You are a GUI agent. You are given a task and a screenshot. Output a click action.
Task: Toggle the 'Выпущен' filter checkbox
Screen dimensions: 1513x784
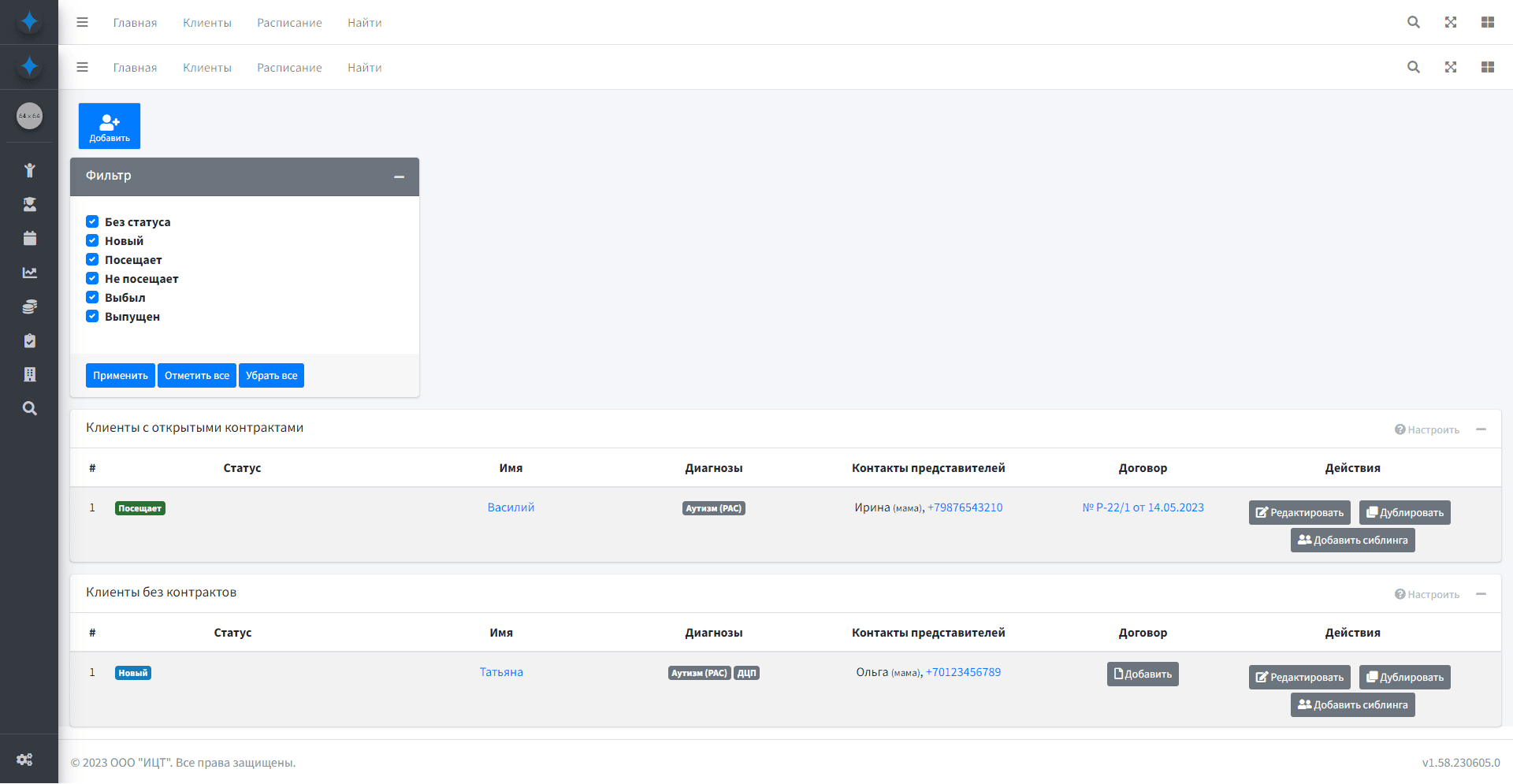click(92, 317)
